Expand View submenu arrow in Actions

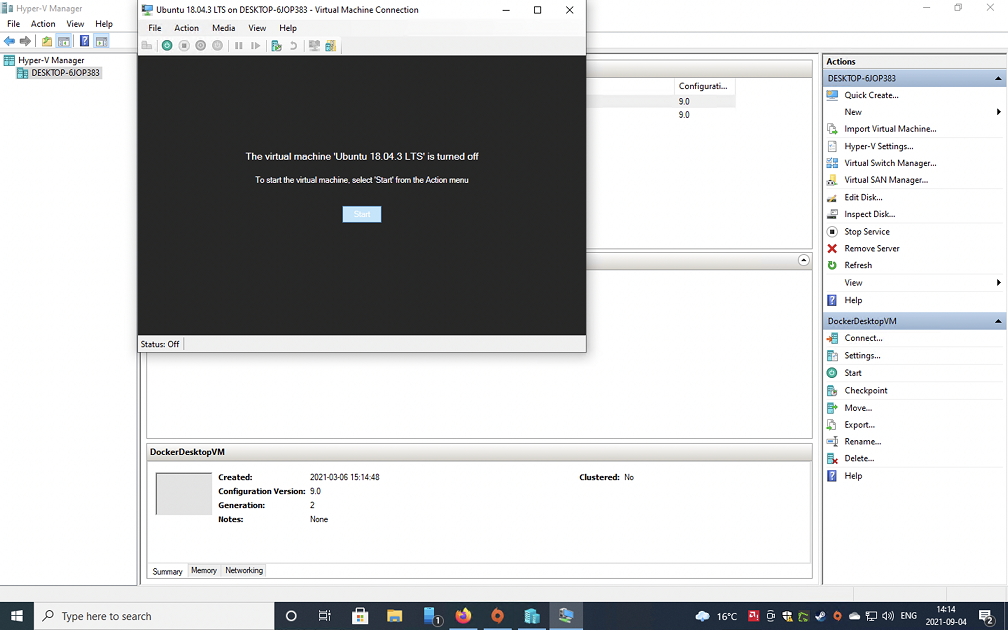(x=998, y=283)
